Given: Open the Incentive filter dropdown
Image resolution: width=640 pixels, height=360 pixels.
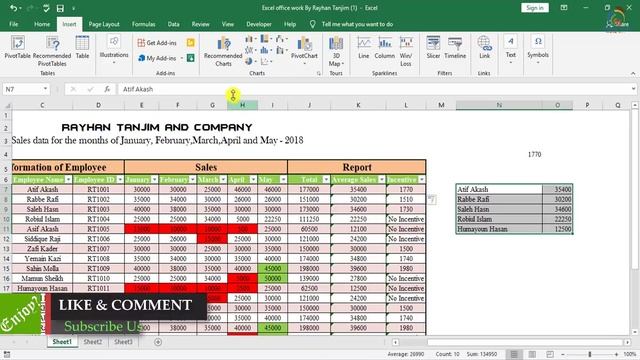Looking at the screenshot, I should (422, 180).
